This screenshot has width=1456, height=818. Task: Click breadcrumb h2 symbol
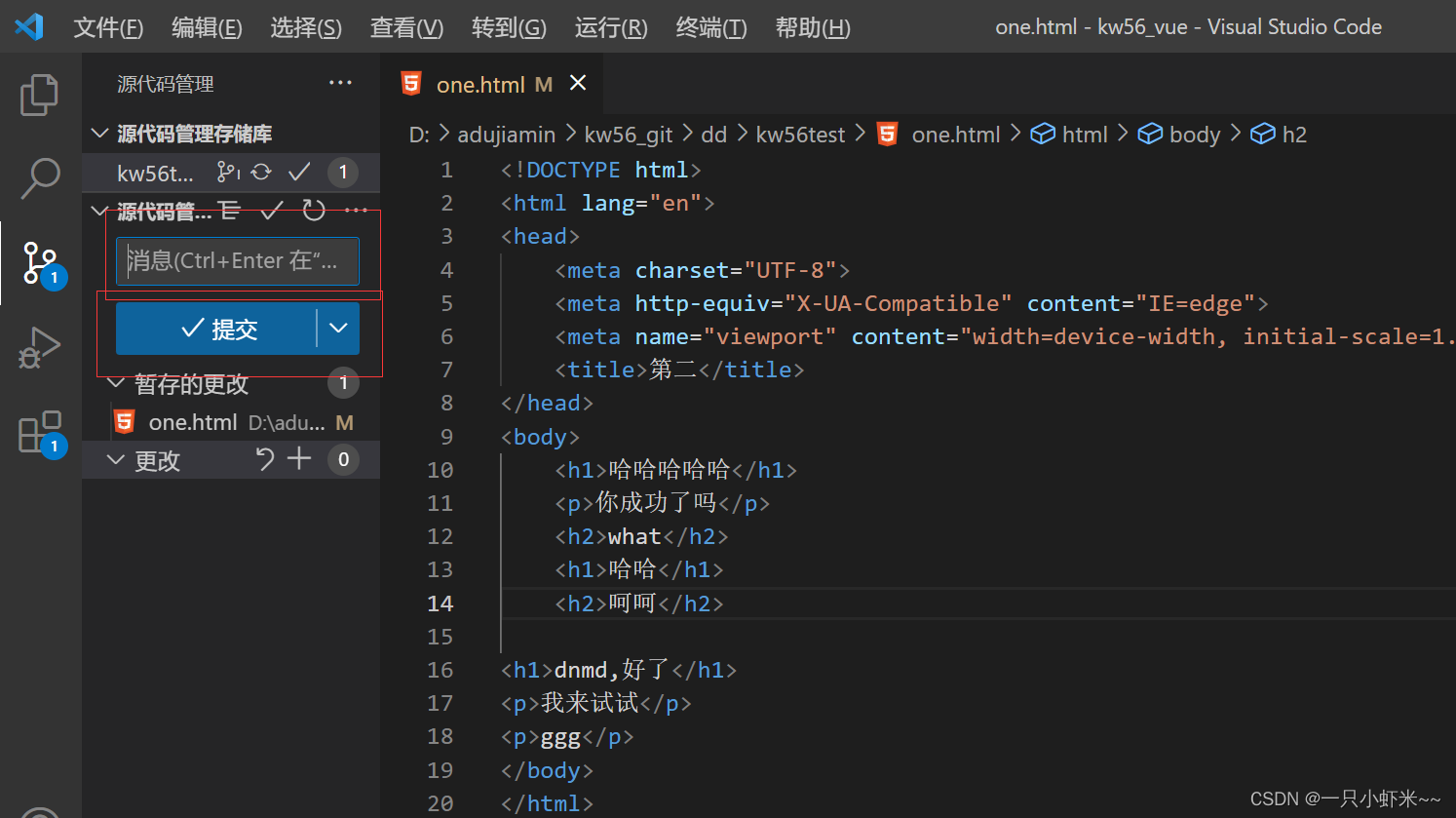(1279, 135)
